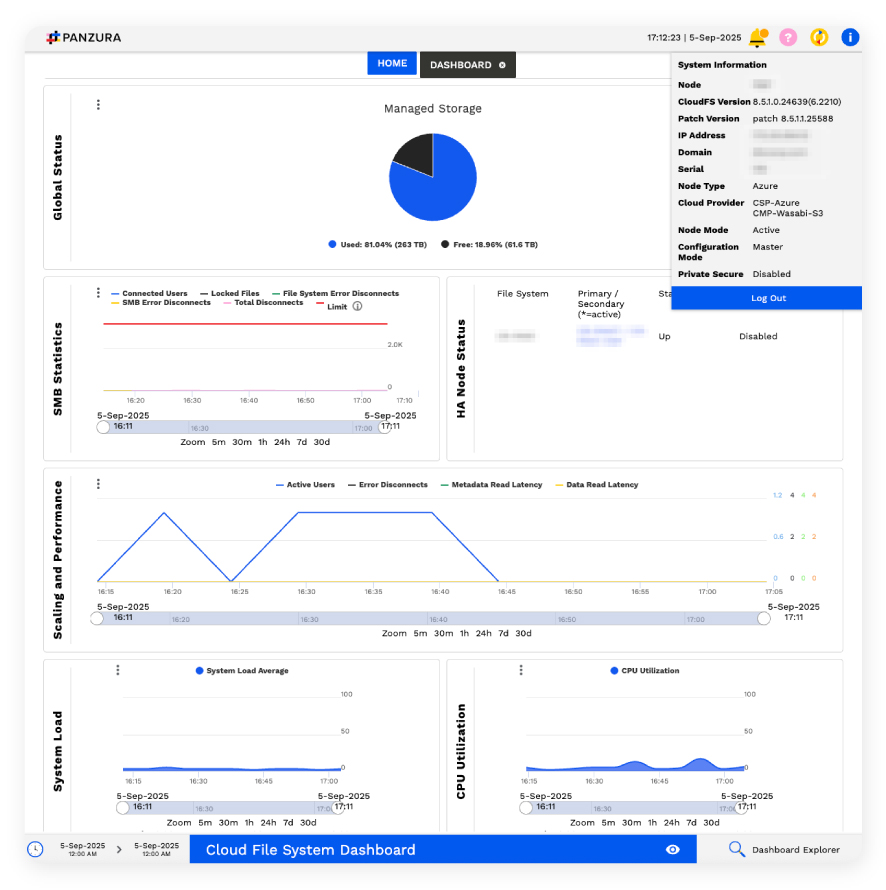
Task: Toggle Error Disconnects legend in Scaling panel
Action: [388, 485]
